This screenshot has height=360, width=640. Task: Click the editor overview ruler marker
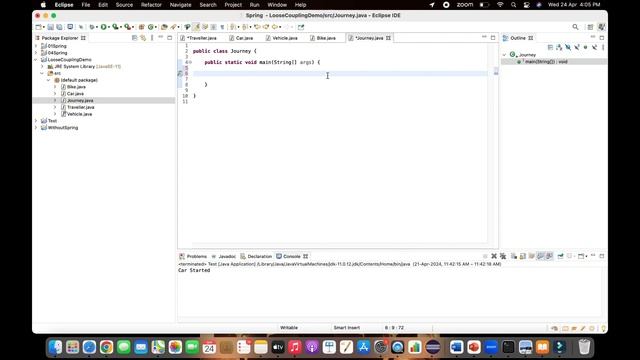[x=496, y=71]
